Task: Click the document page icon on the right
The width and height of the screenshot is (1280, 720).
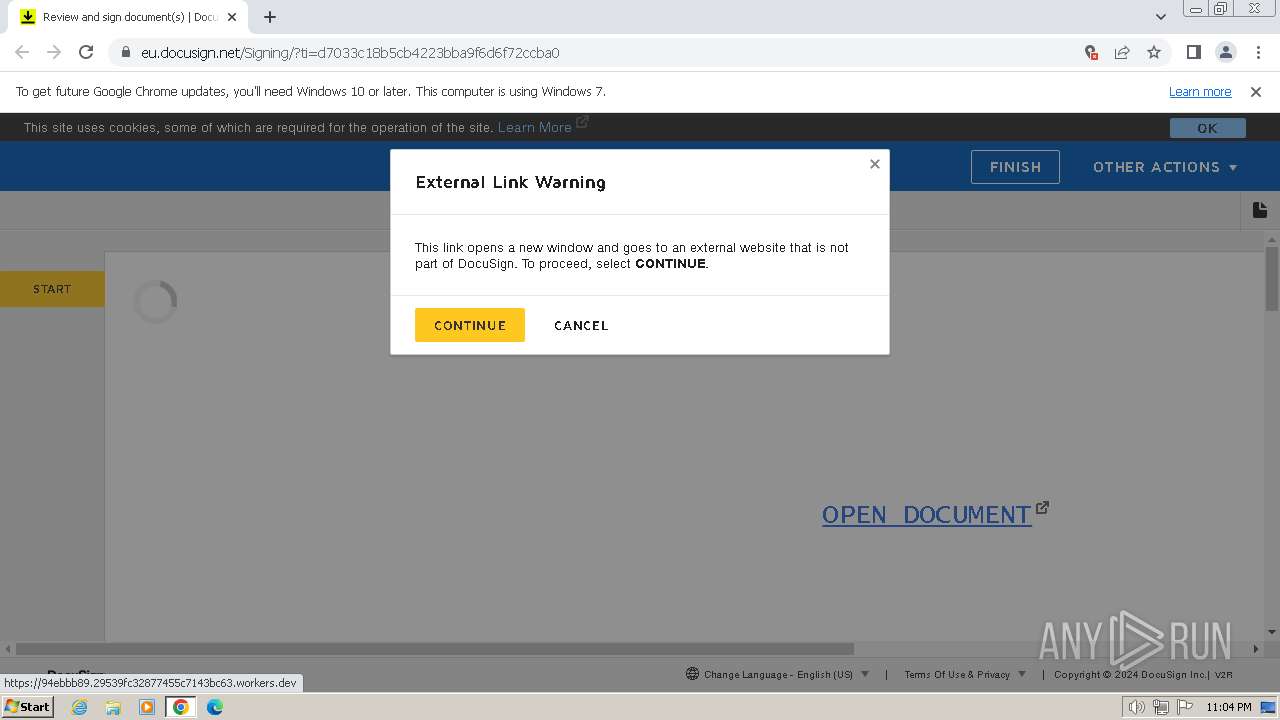Action: coord(1260,210)
